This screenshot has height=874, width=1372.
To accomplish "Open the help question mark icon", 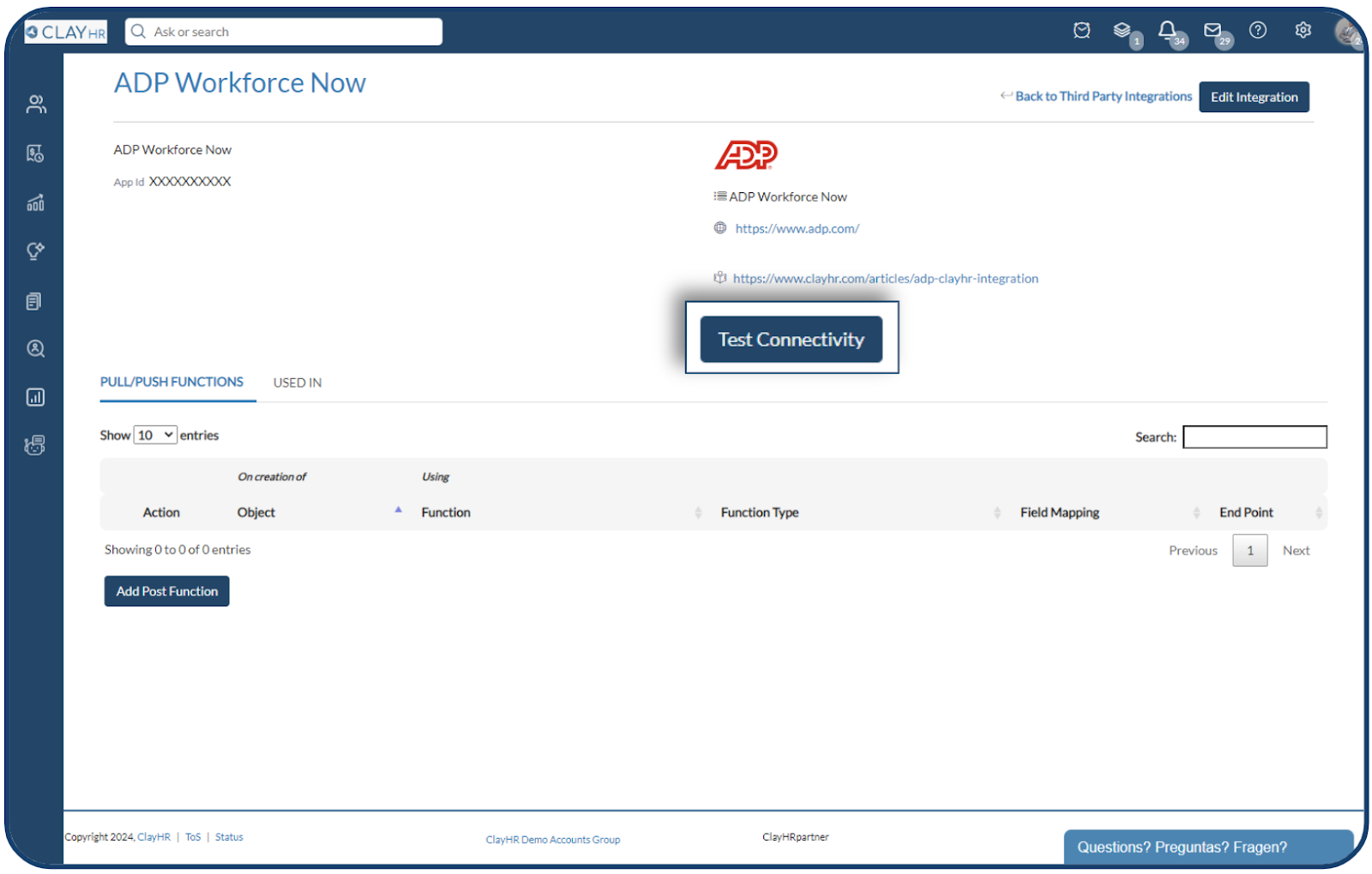I will (x=1258, y=30).
